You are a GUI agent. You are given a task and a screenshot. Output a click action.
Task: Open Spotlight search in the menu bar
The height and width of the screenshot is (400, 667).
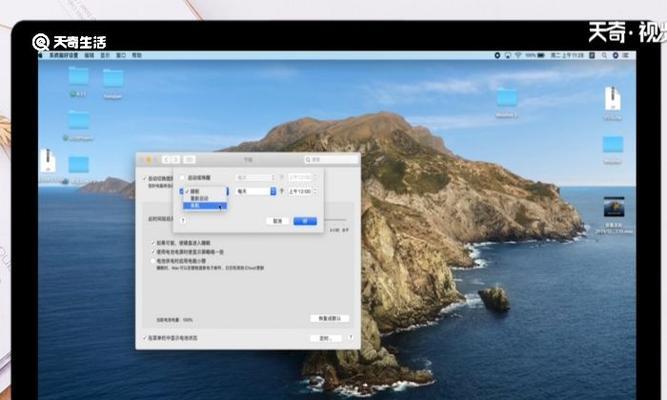click(604, 55)
